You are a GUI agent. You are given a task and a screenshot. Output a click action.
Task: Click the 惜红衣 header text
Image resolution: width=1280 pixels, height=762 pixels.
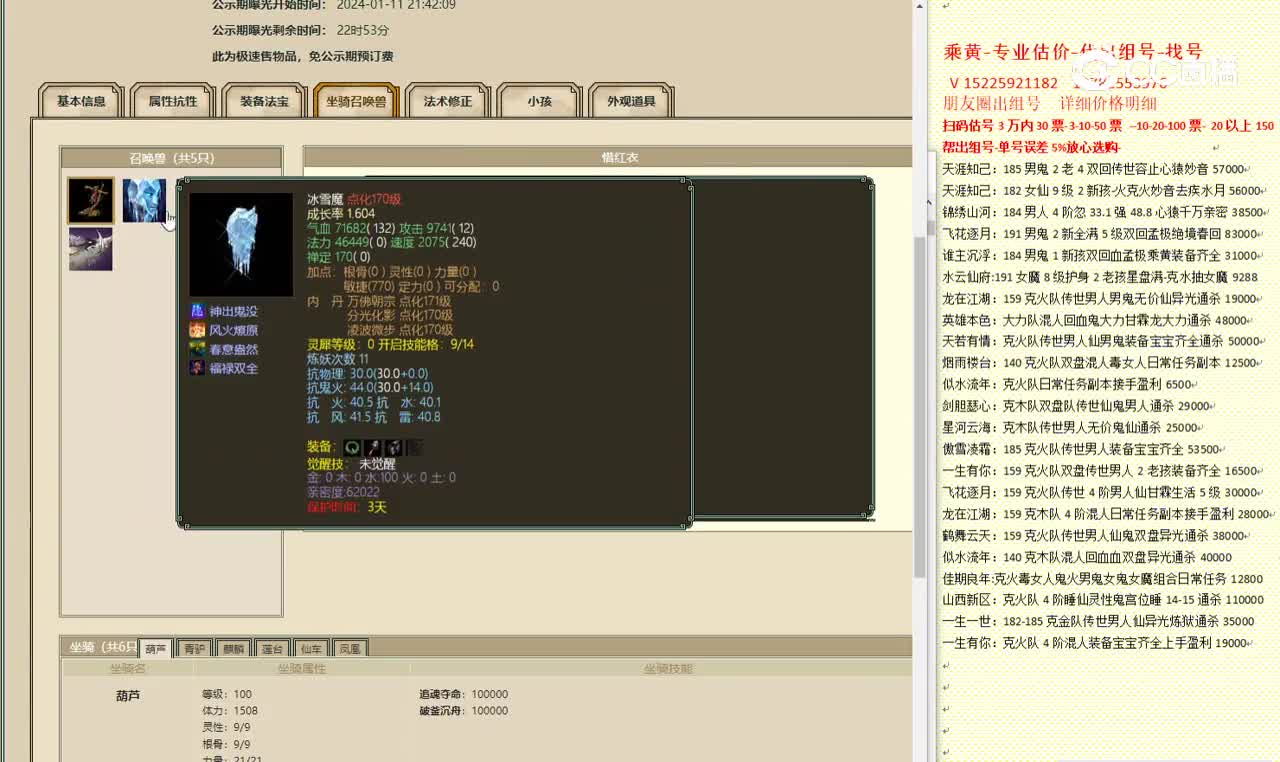coord(620,157)
